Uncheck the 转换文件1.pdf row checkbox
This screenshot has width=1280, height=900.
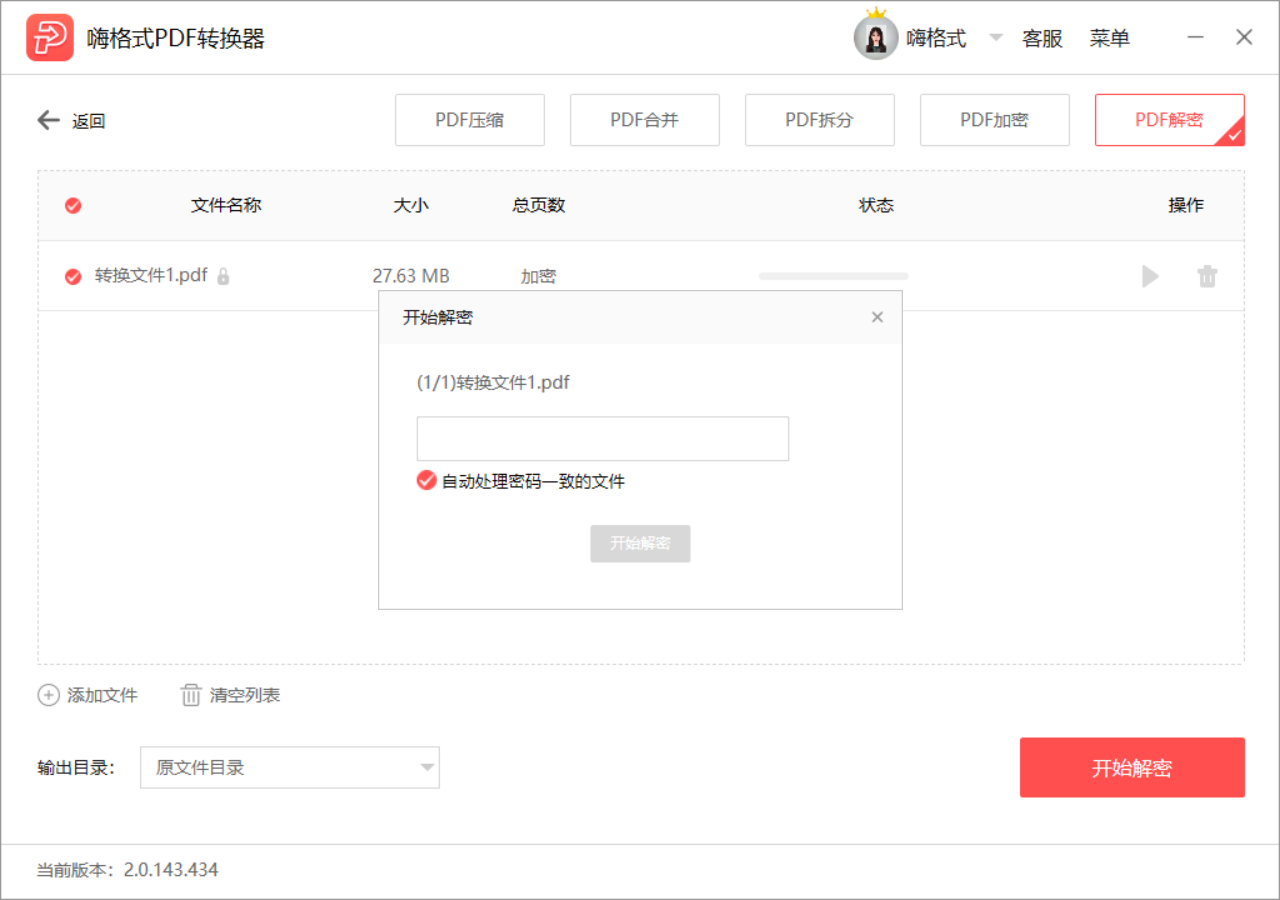click(73, 276)
